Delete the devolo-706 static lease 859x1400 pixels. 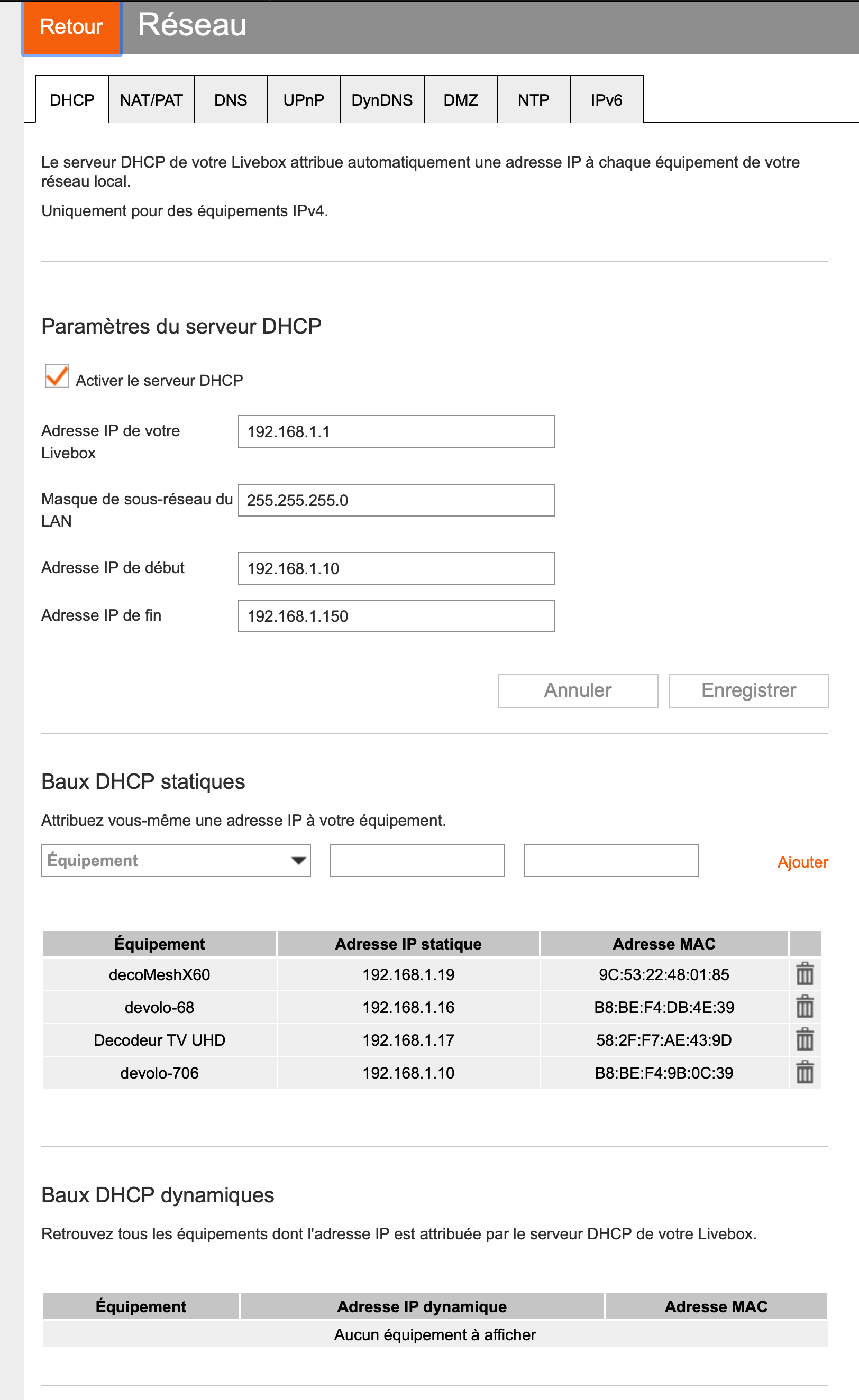805,1072
